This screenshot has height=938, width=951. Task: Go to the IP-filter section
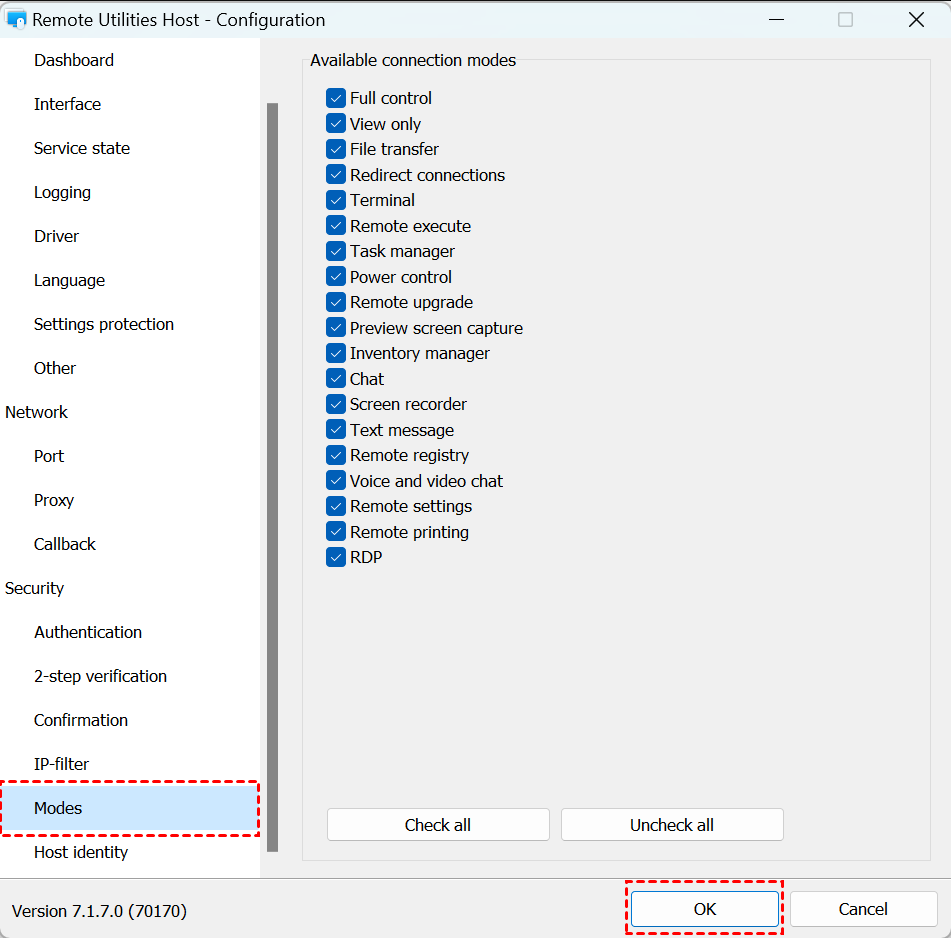[x=62, y=764]
